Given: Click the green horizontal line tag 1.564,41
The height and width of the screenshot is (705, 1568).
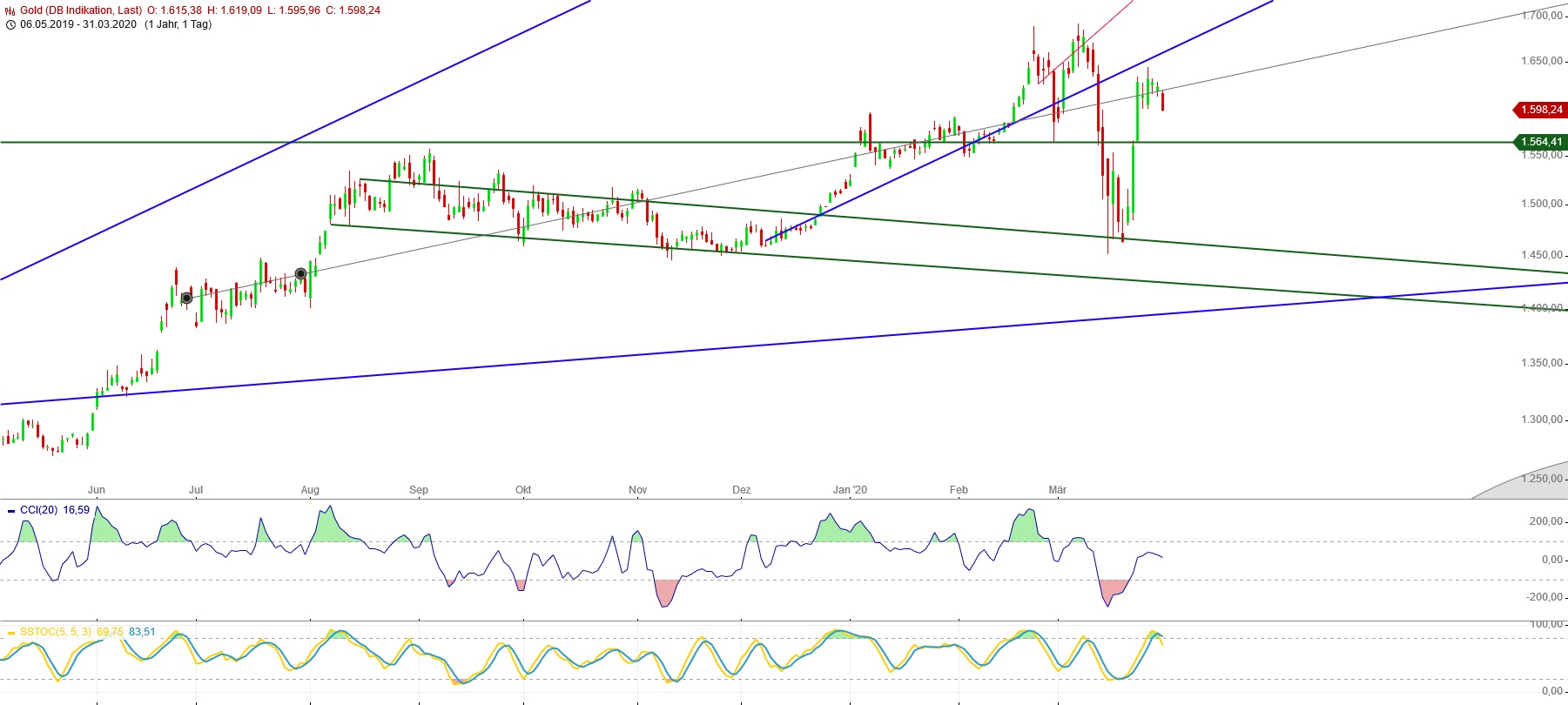Looking at the screenshot, I should [1540, 142].
